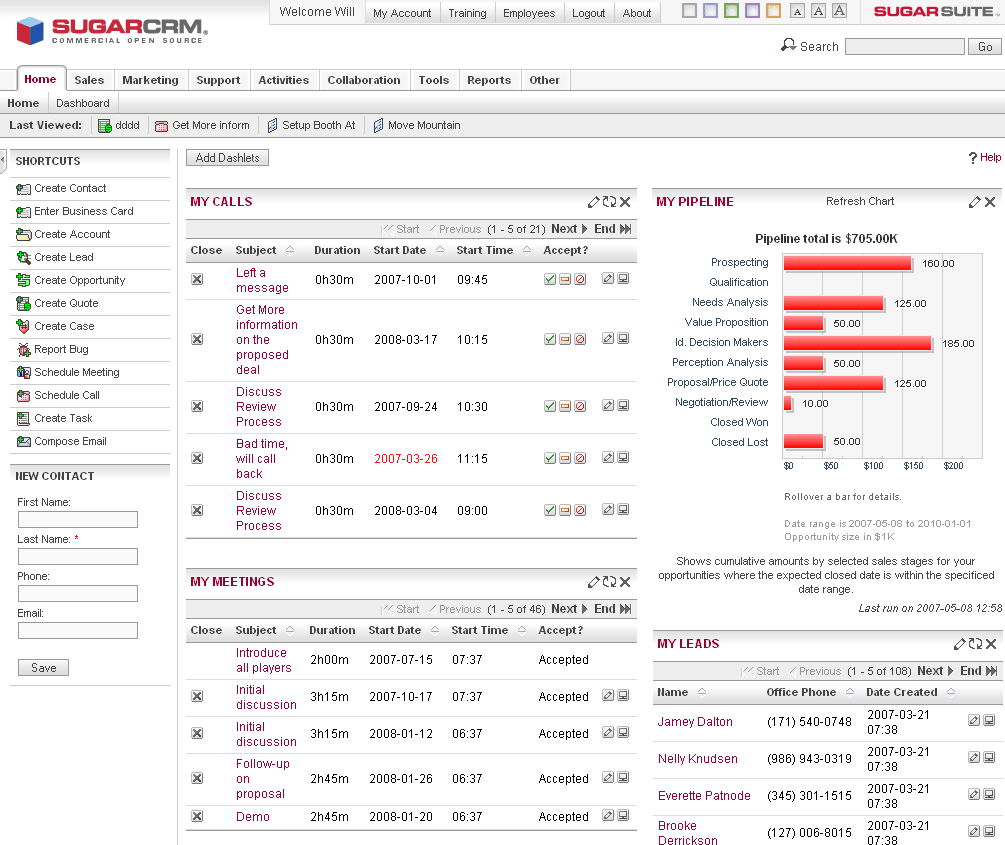The image size is (1005, 845).
Task: Edit the Jamey Dalton lead record
Action: coord(974,720)
